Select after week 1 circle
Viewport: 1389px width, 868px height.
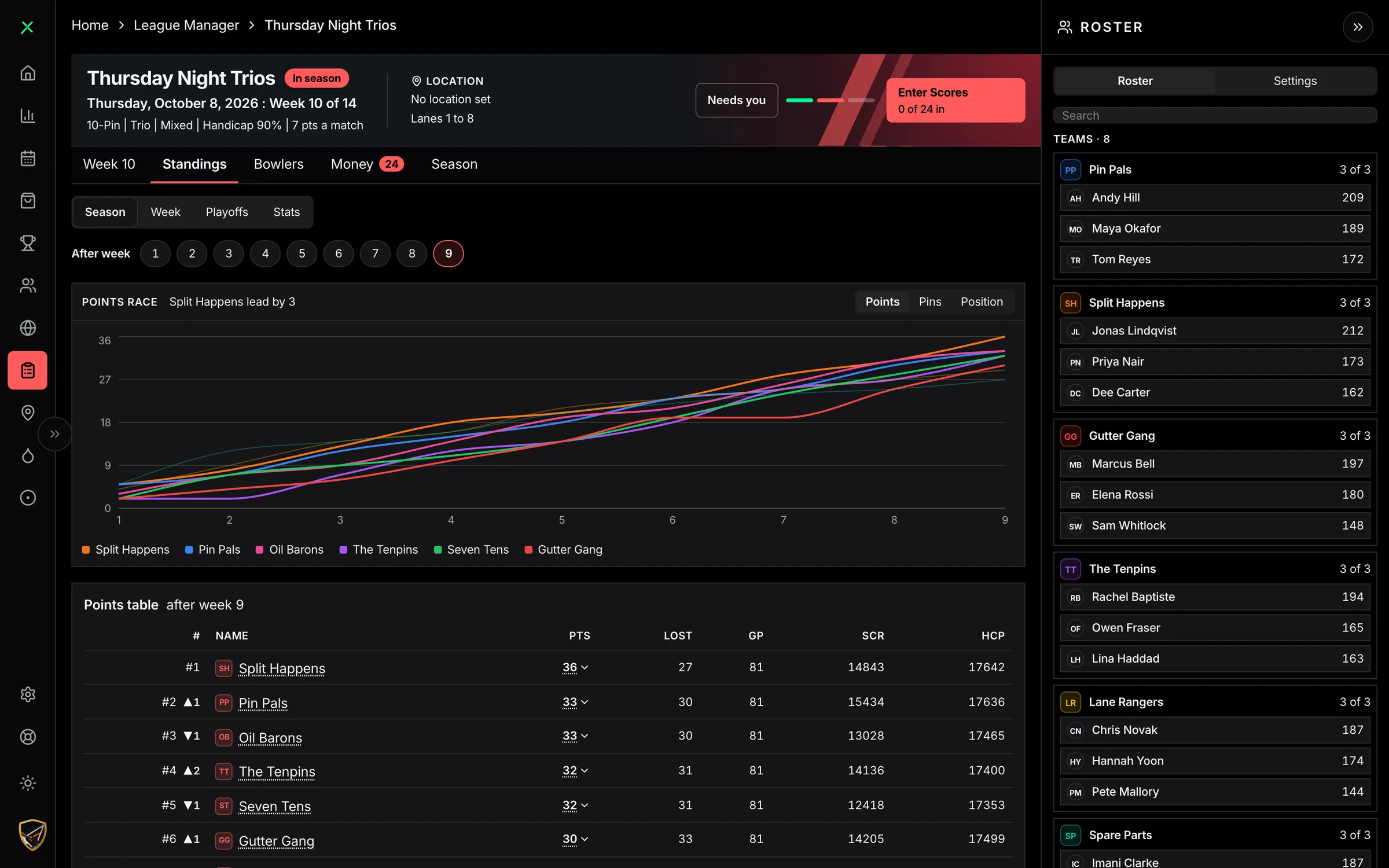[155, 253]
